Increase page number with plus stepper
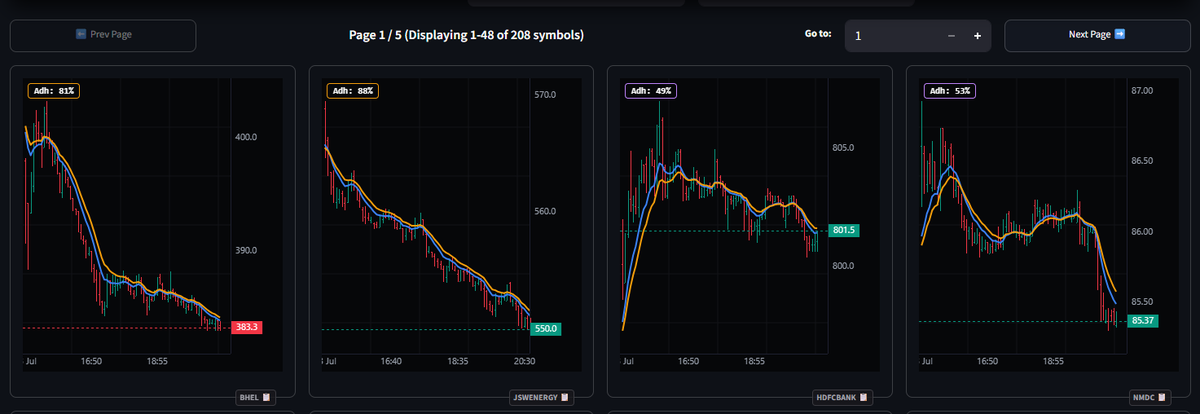This screenshot has height=414, width=1200. tap(977, 36)
